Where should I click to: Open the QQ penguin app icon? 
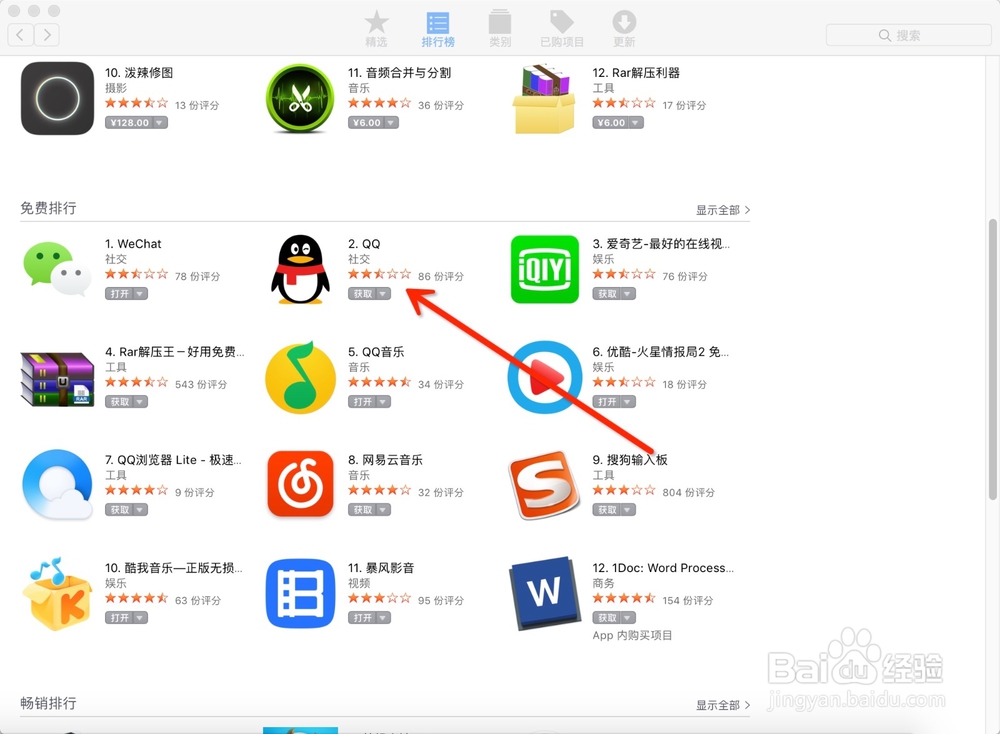tap(300, 269)
